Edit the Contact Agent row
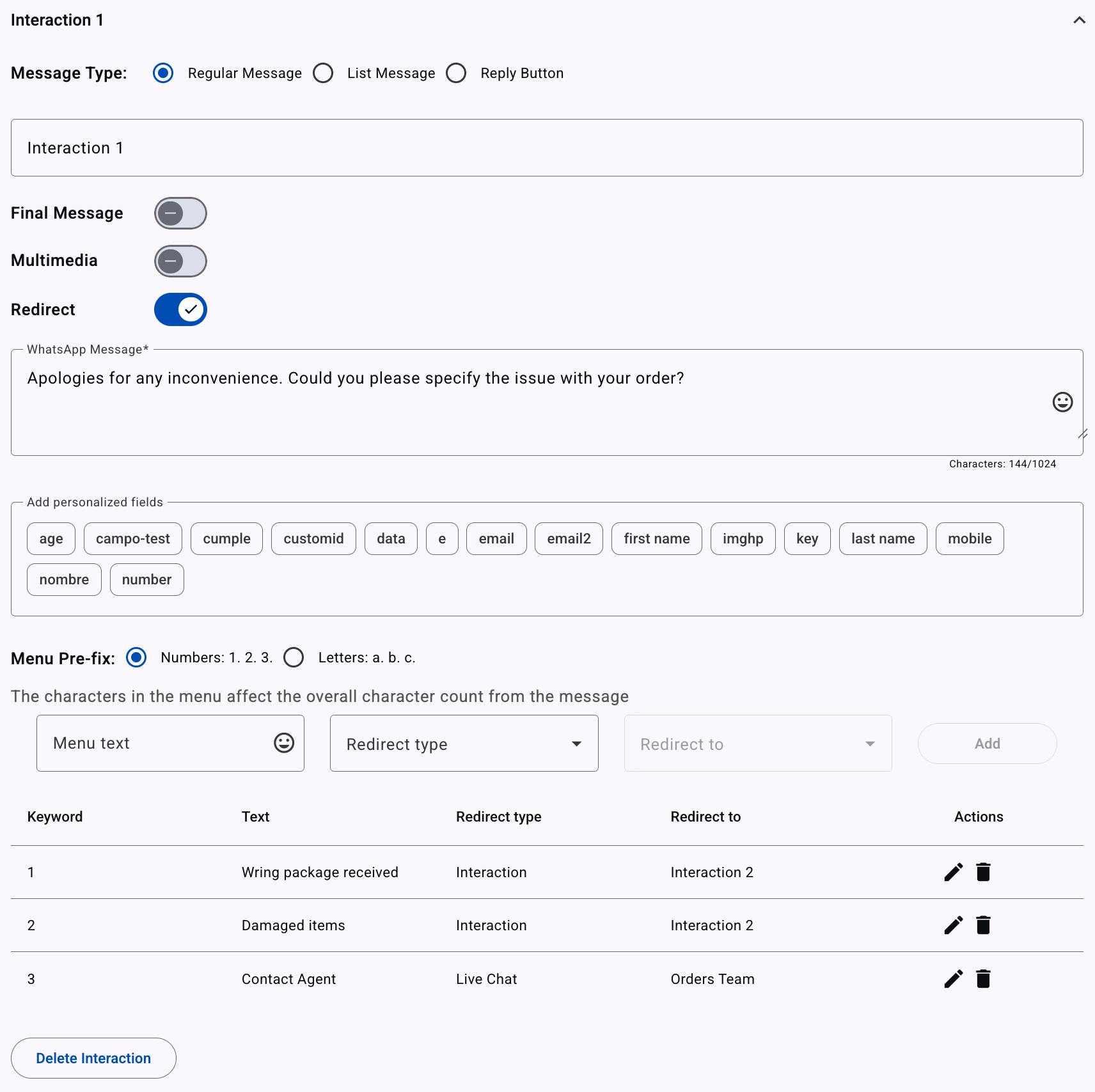Screen dimensions: 1095x1092 tap(953, 979)
